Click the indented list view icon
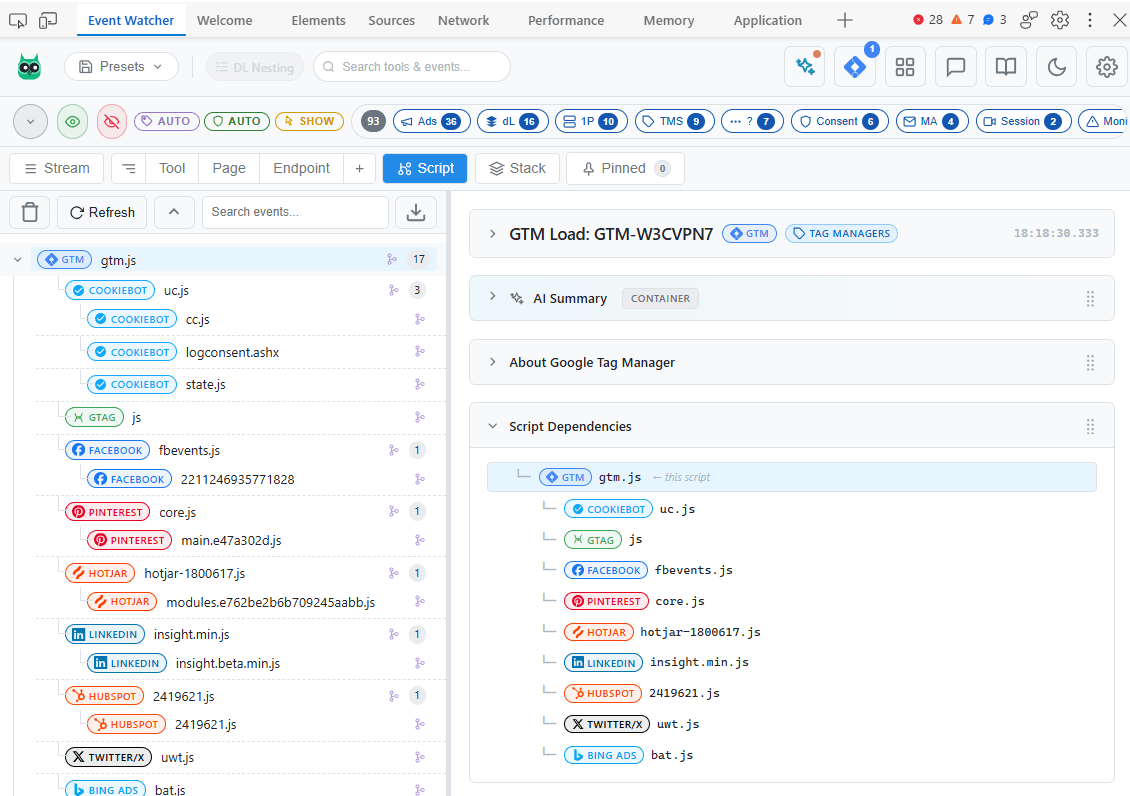Viewport: 1130px width, 796px height. click(x=128, y=169)
